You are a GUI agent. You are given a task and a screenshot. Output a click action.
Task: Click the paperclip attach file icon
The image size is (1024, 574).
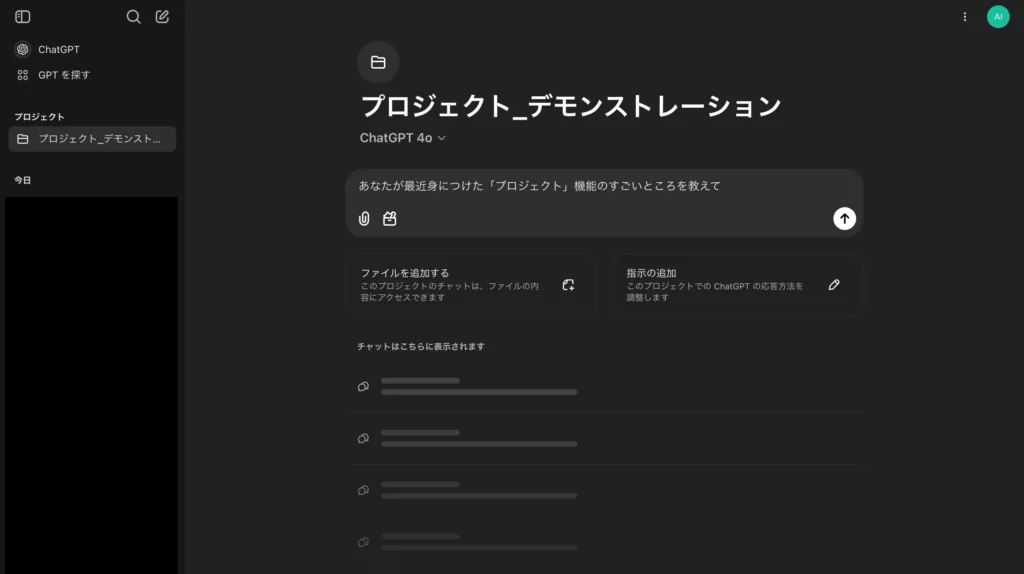(364, 218)
